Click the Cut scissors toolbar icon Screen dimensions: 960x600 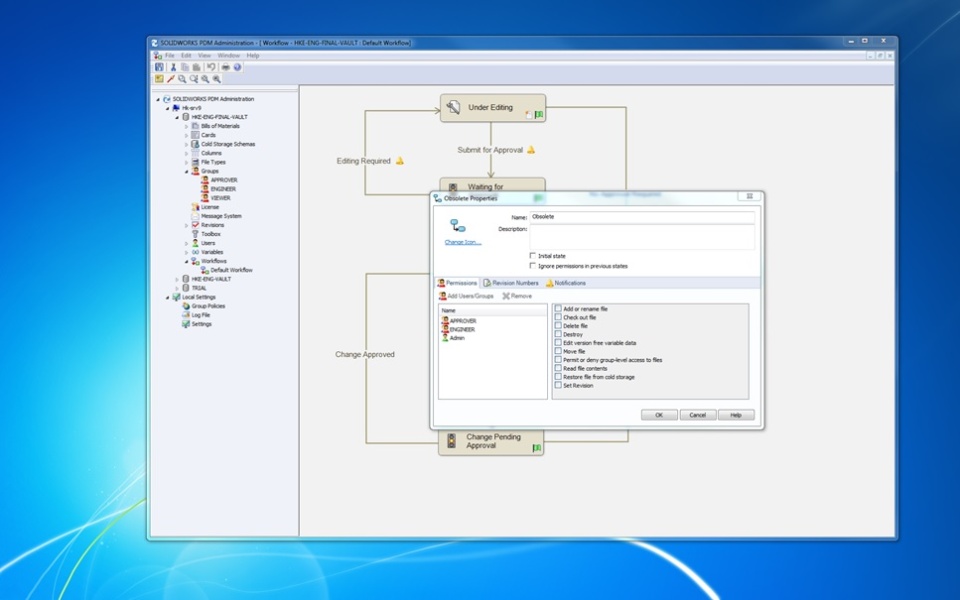coord(173,67)
